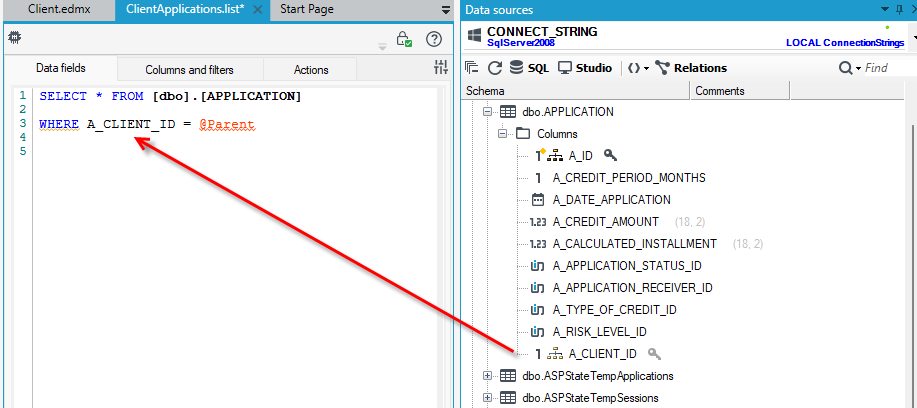Open the document tabs overflow dropdown
This screenshot has width=917, height=408.
(446, 10)
